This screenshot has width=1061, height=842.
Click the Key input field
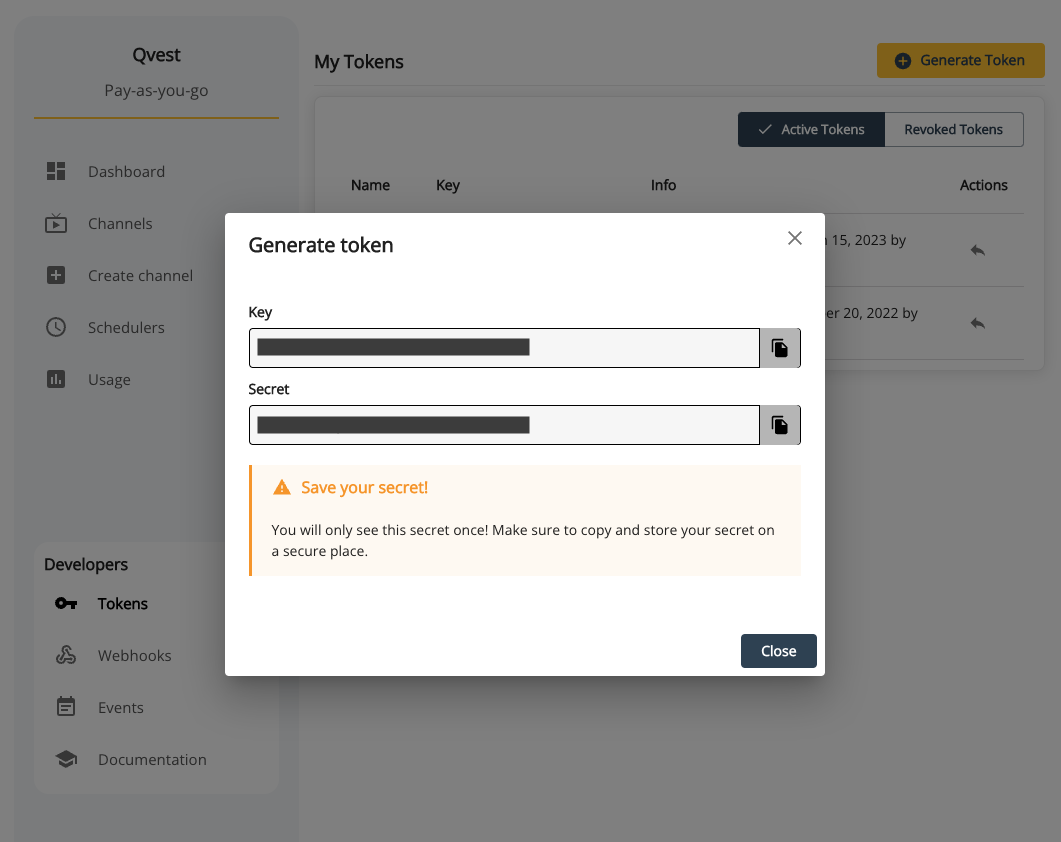[x=504, y=348]
